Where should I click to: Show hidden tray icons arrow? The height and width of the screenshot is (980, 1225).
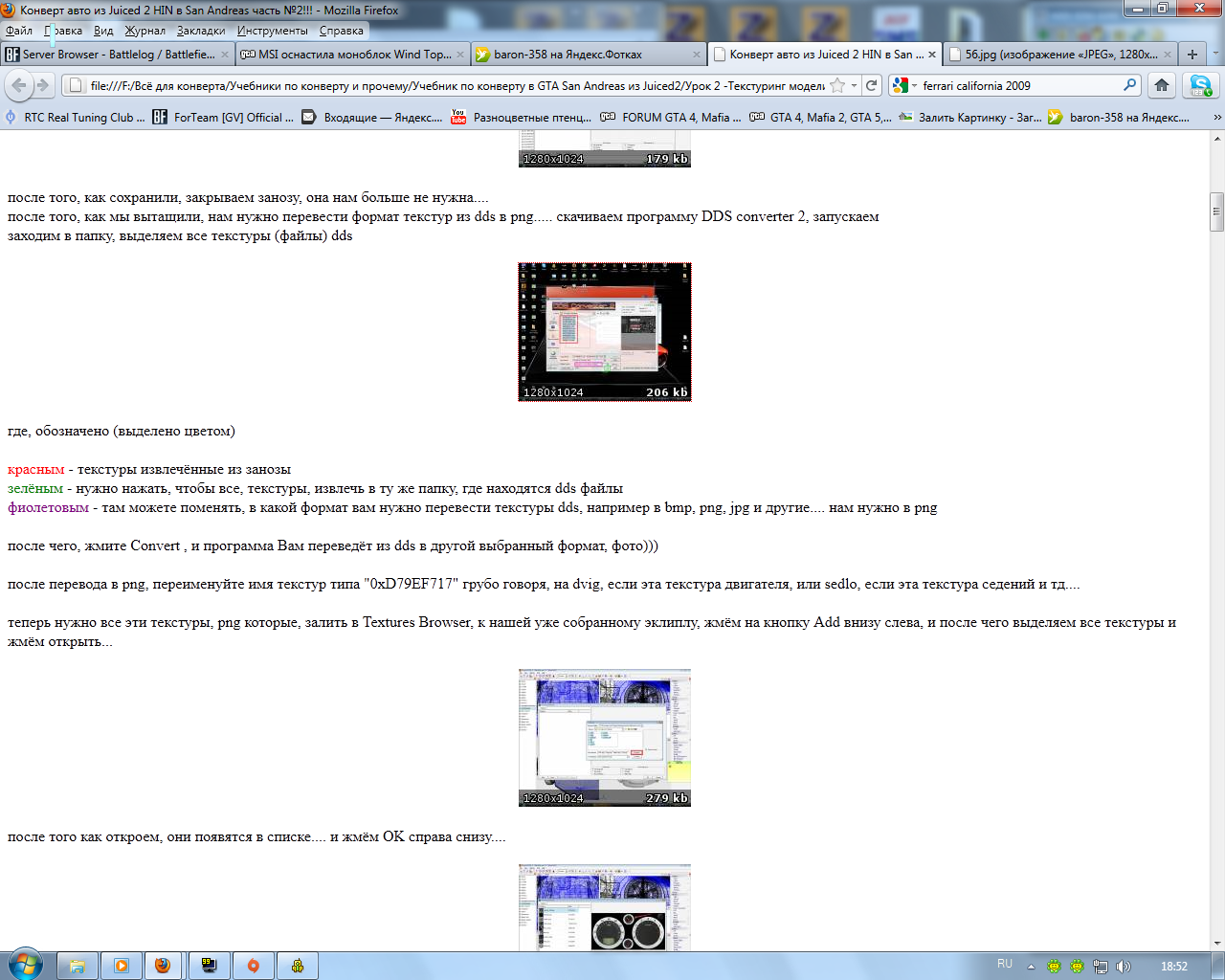tap(1031, 967)
